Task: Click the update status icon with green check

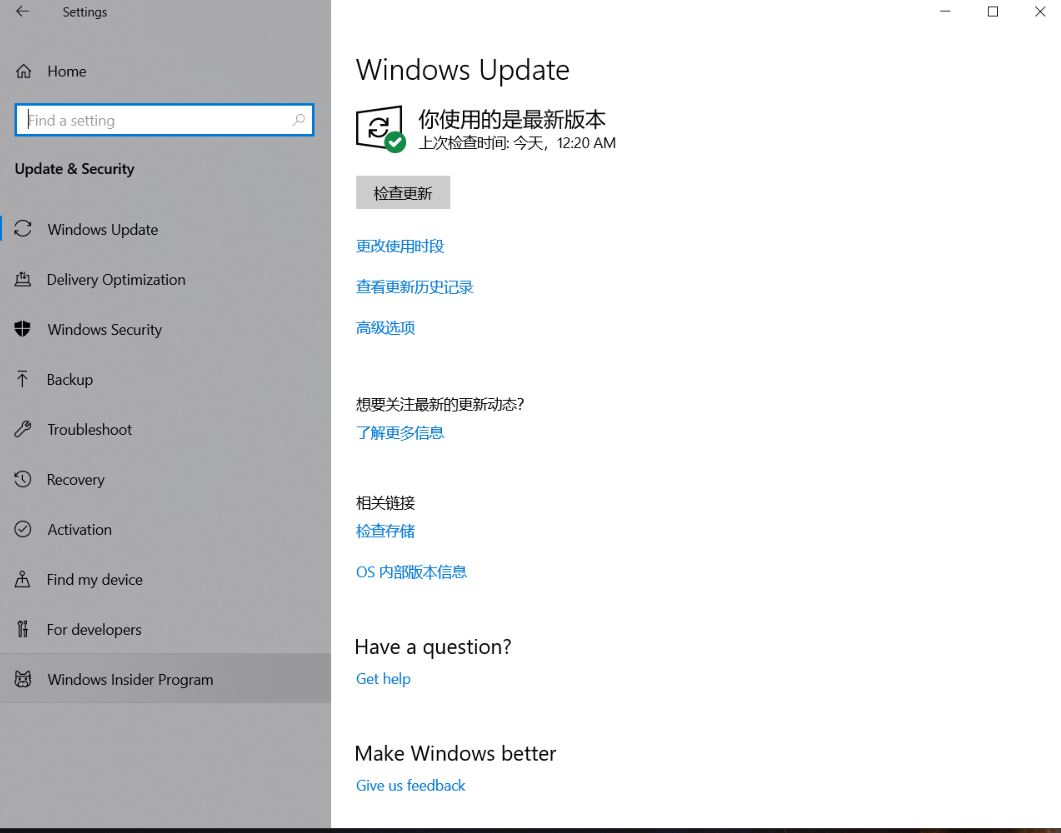Action: (380, 129)
